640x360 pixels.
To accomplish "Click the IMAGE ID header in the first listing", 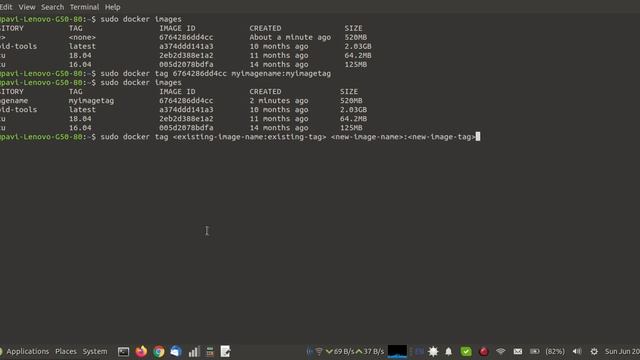I will tap(177, 28).
